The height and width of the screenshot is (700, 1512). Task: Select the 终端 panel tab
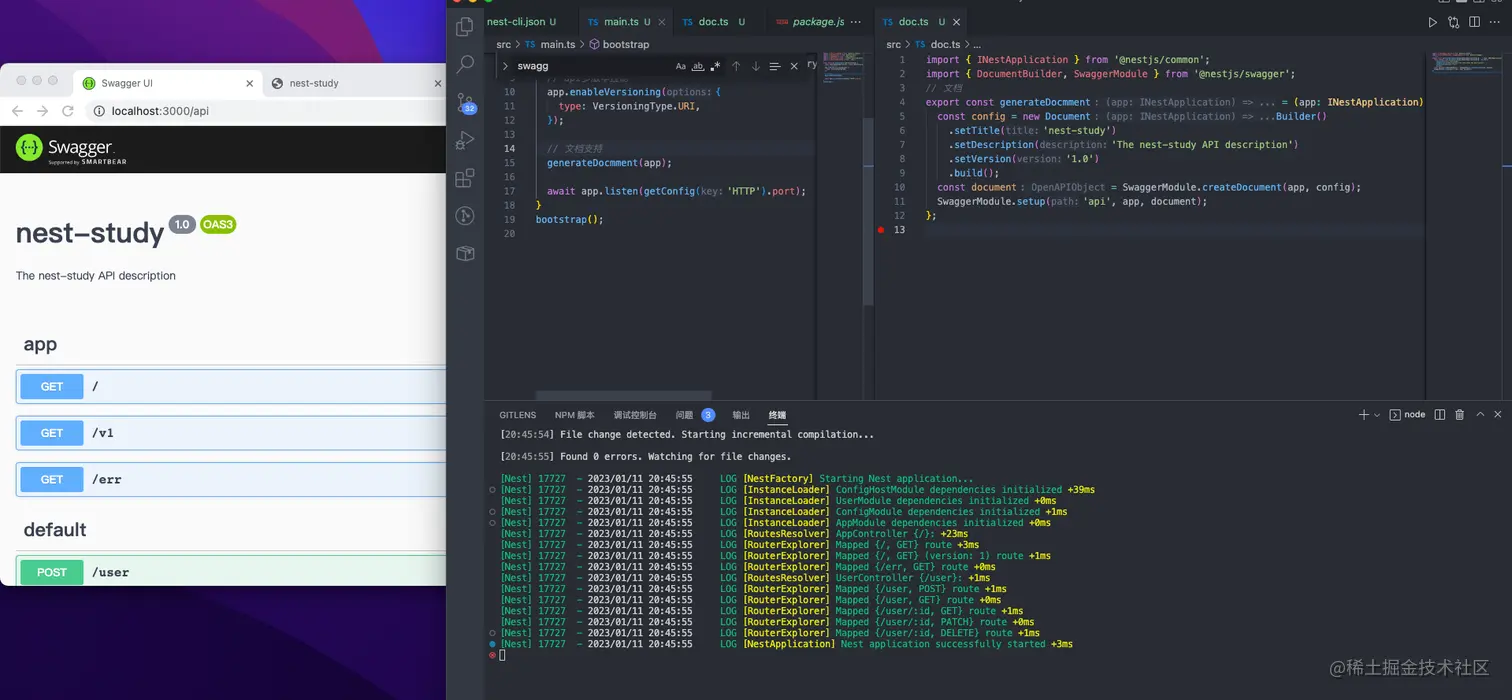[777, 415]
